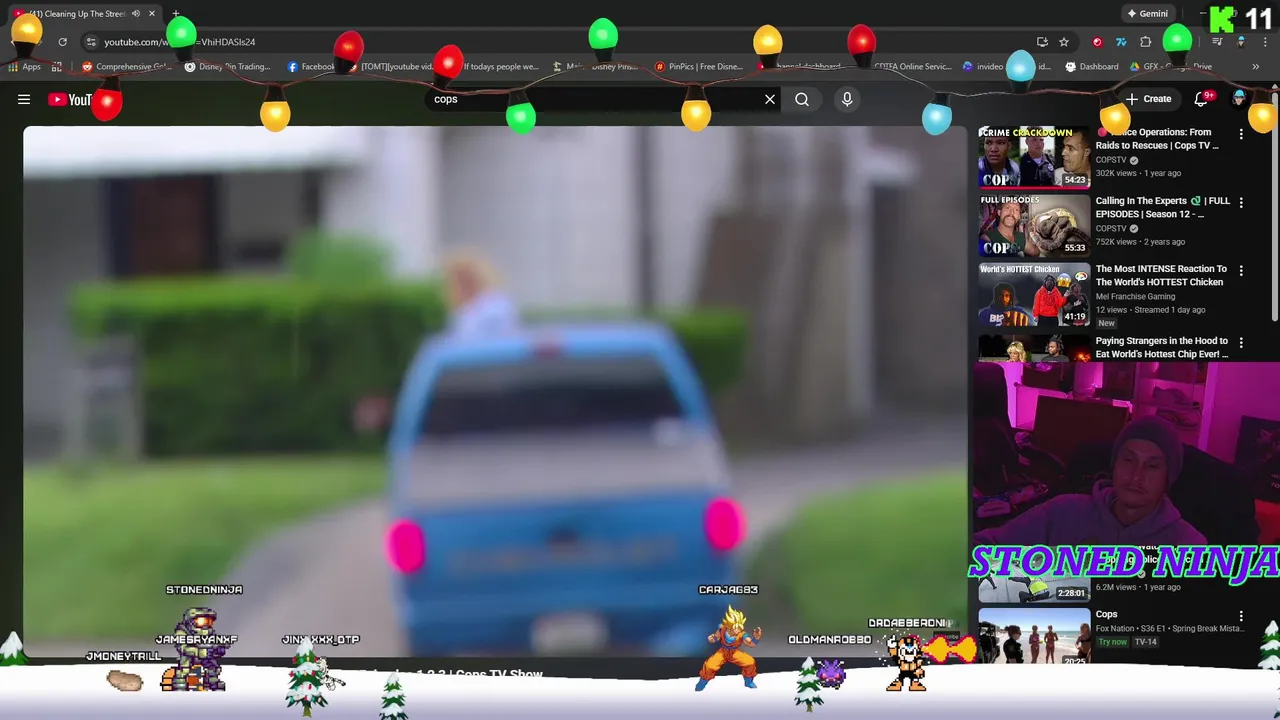Open a new browser tab with plus

click(x=176, y=14)
